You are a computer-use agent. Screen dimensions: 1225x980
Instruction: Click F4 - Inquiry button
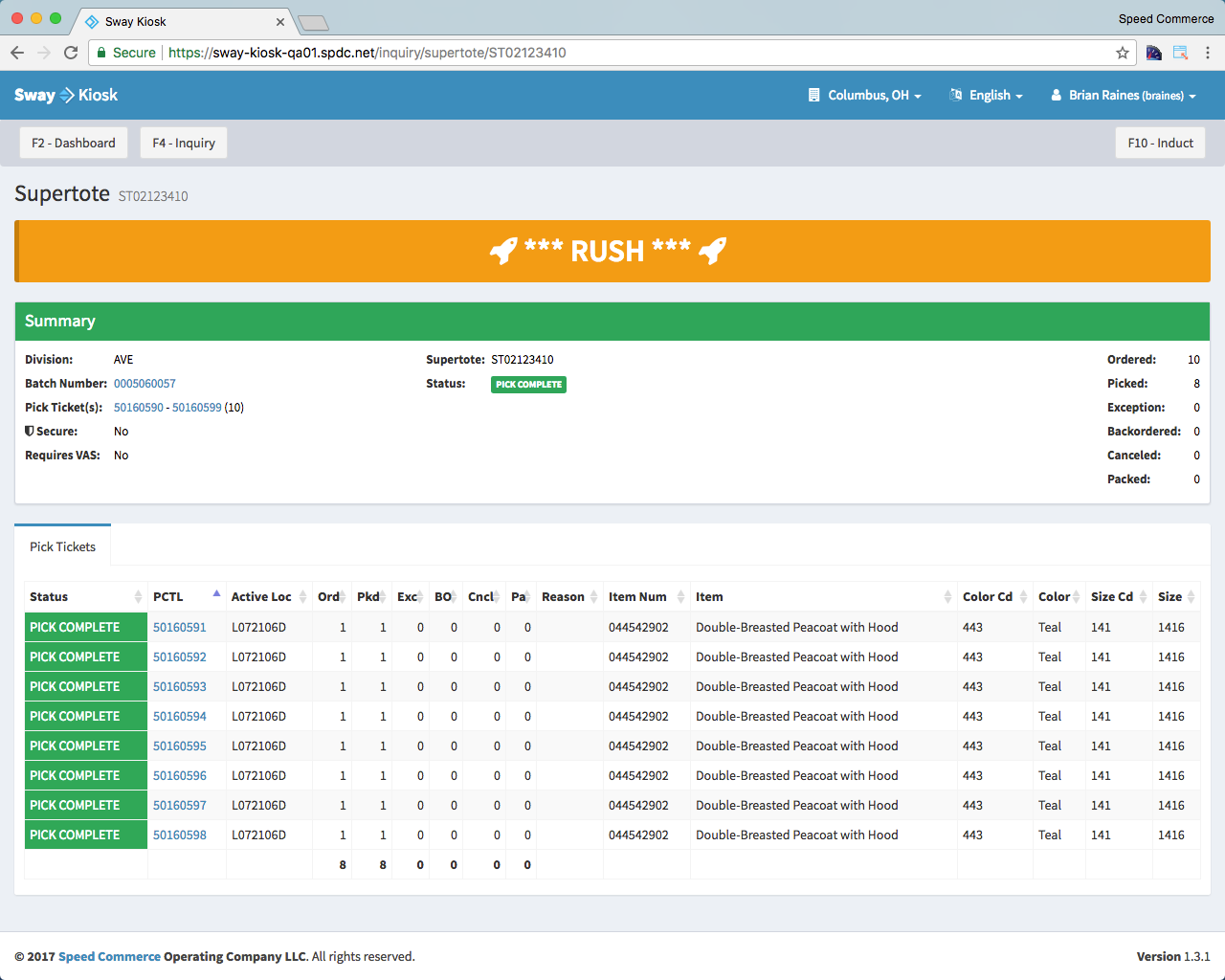tap(184, 143)
